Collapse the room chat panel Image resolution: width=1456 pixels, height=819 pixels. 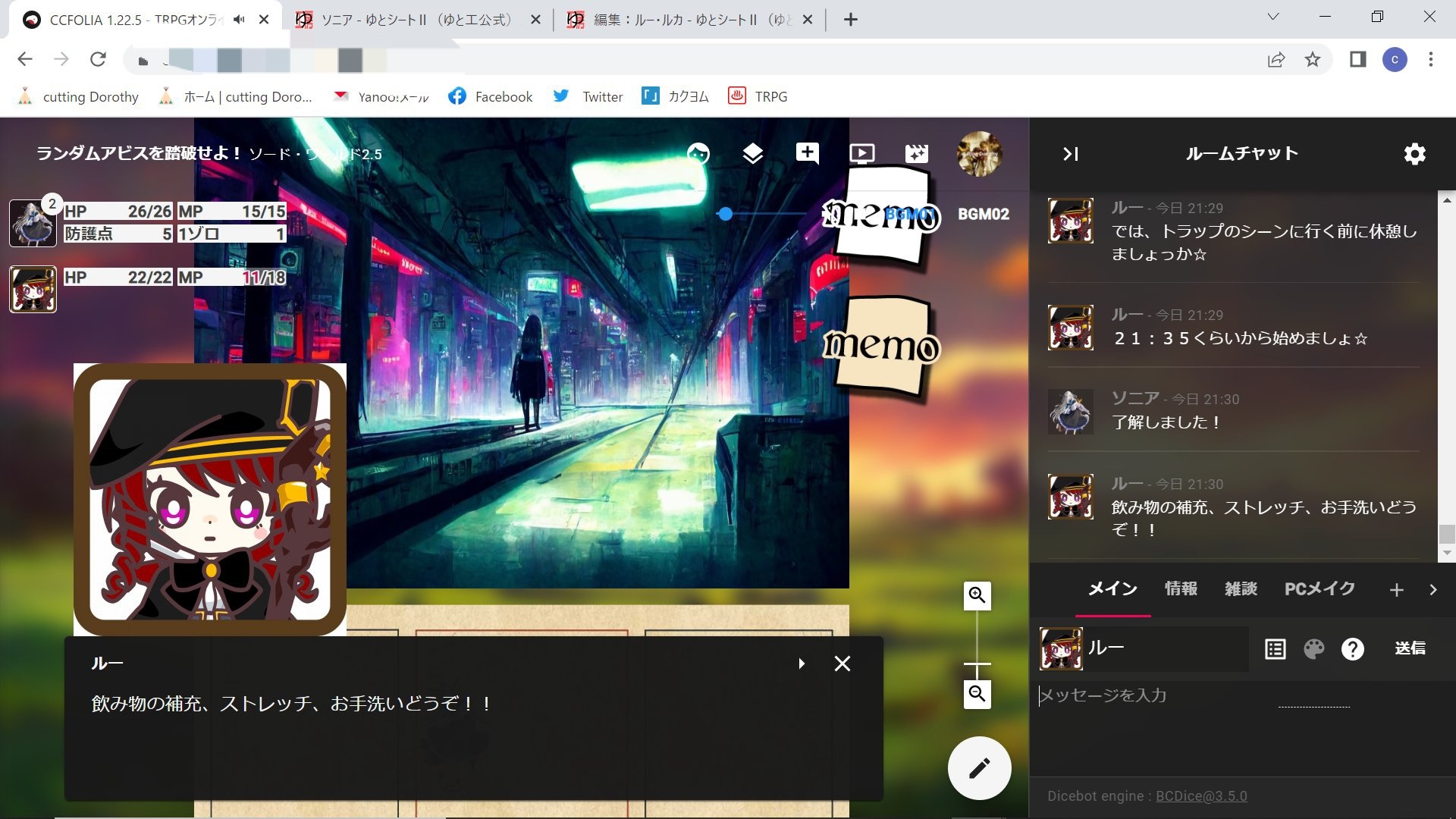[1070, 154]
